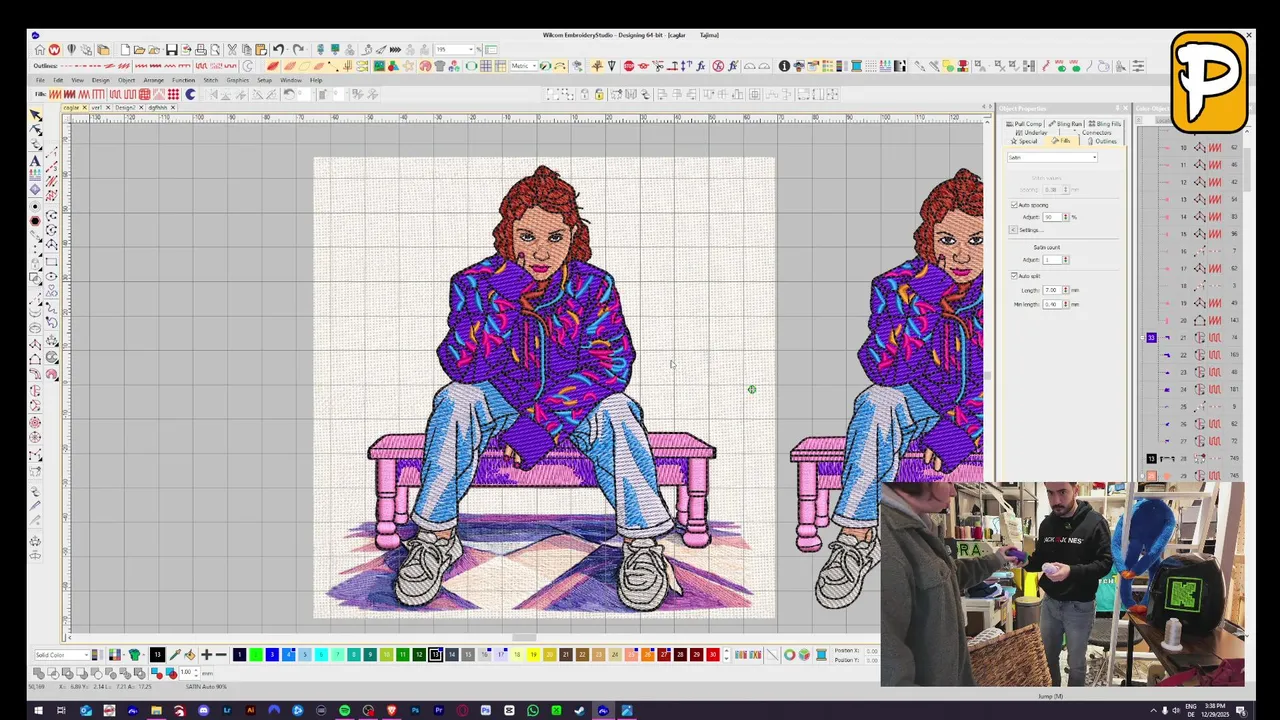Select red color swatch 30
This screenshot has height=720, width=1280.
[712, 655]
